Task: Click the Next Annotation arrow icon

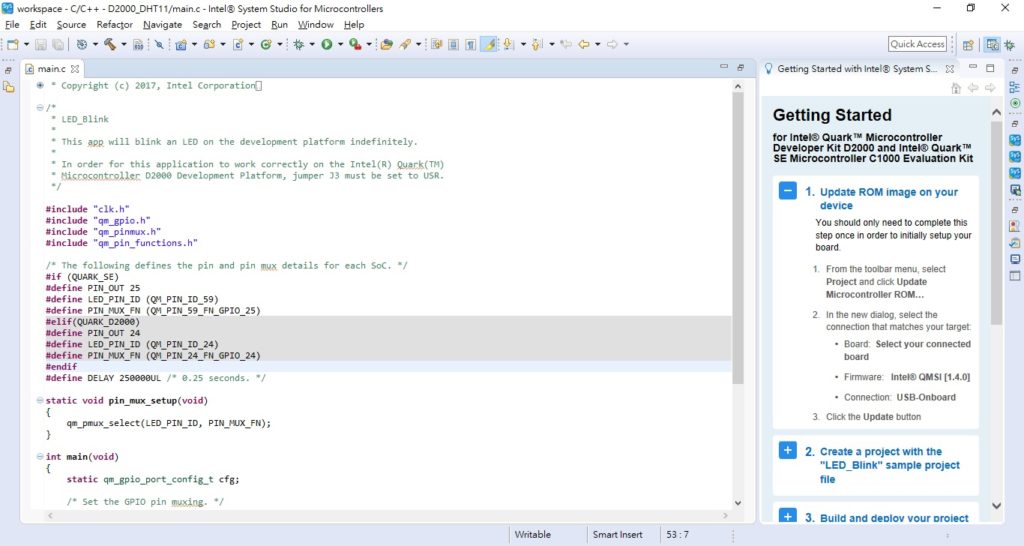Action: click(x=508, y=44)
